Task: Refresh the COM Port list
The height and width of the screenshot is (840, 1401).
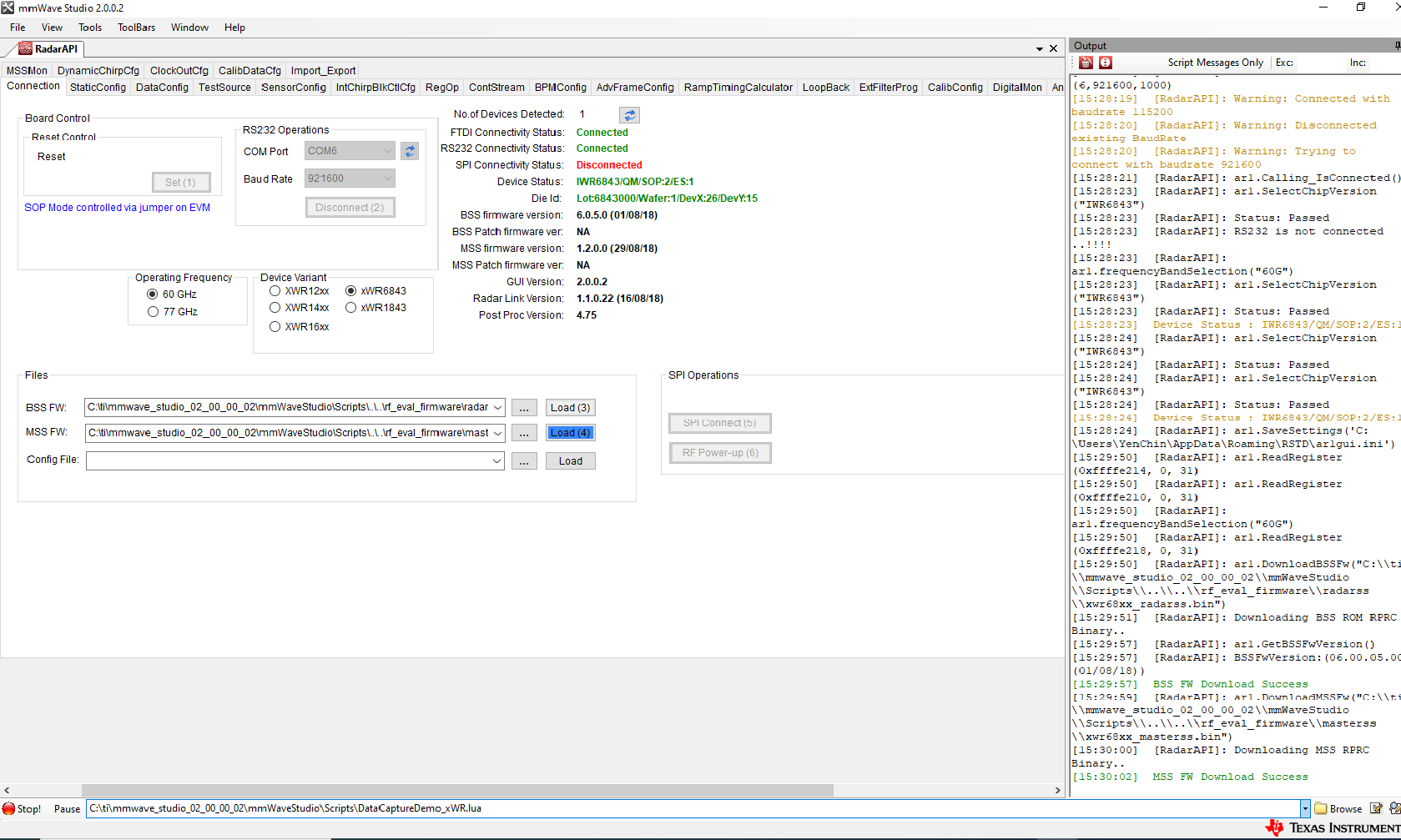Action: click(409, 151)
